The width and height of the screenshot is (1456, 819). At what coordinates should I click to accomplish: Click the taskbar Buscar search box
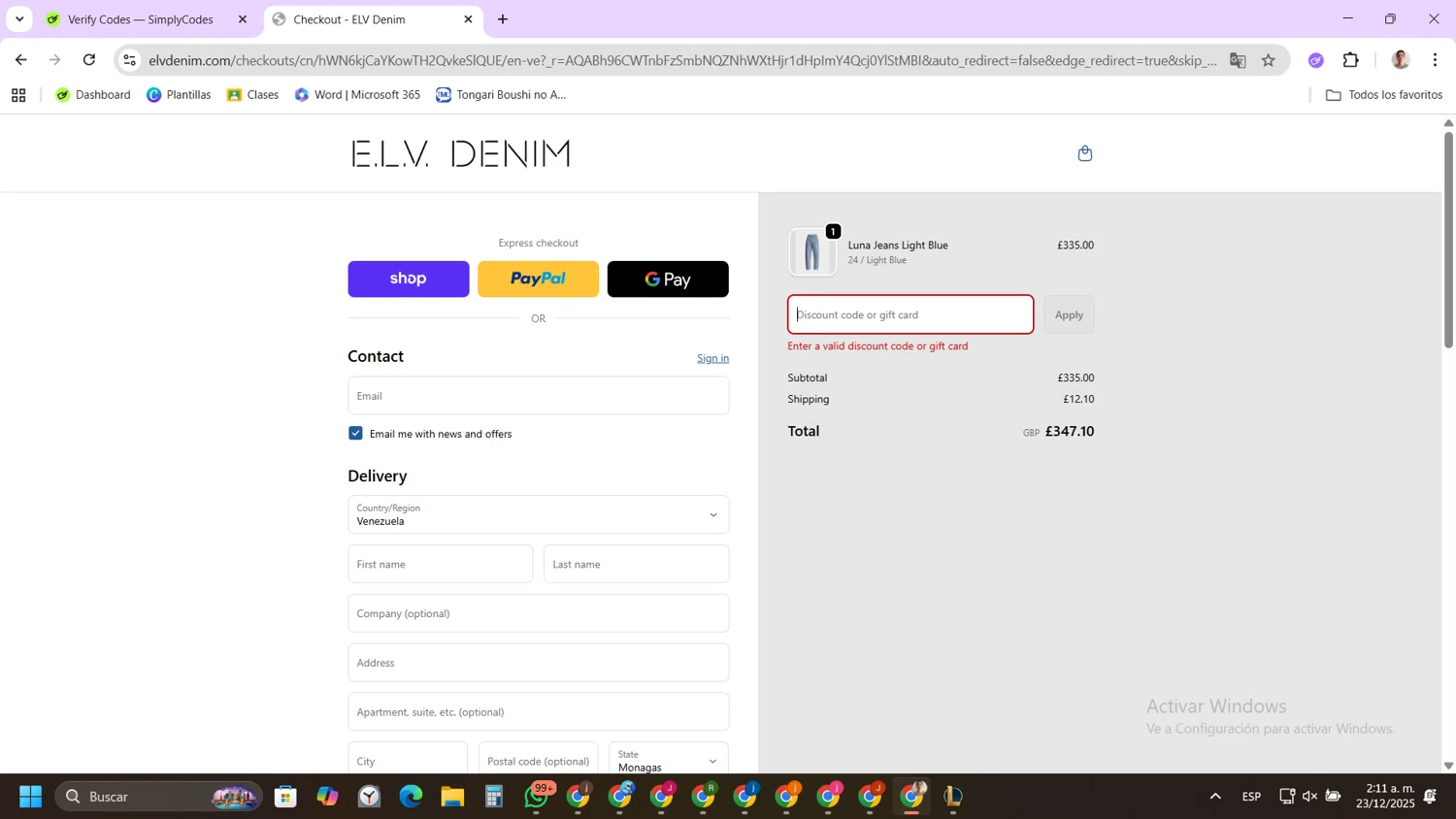click(158, 797)
